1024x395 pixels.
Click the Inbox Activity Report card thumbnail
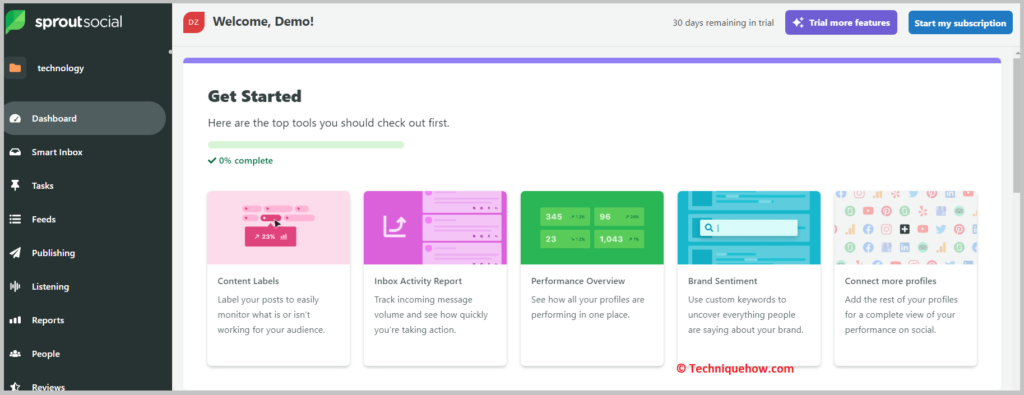click(x=435, y=228)
